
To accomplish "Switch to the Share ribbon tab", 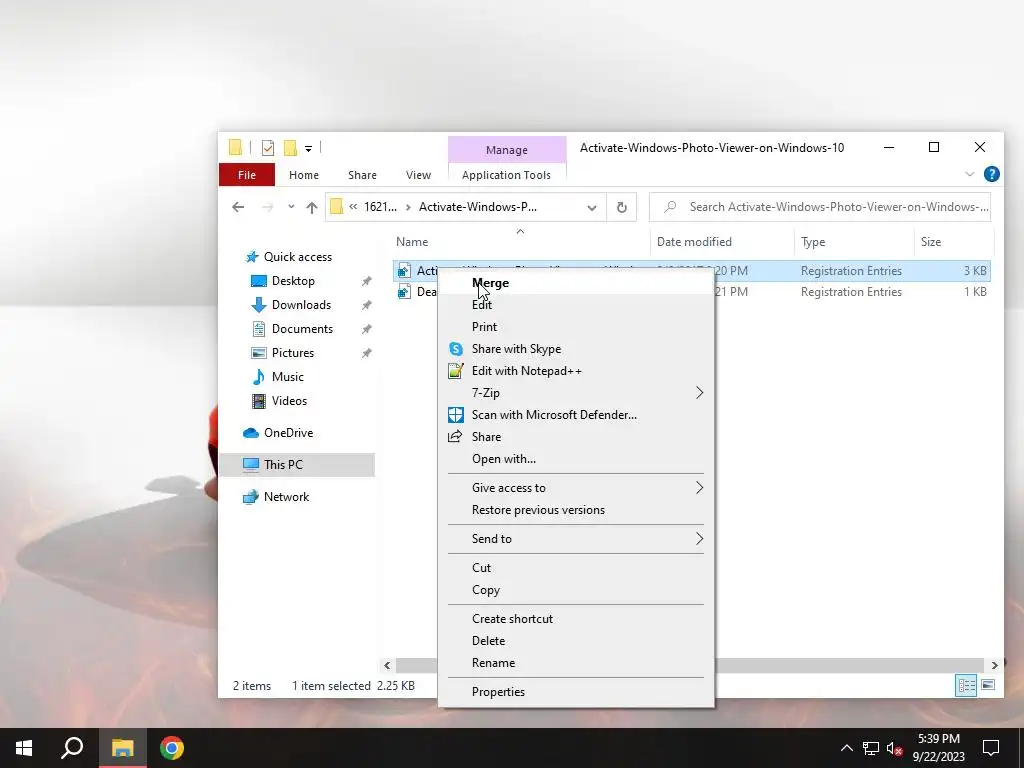I will tap(362, 175).
